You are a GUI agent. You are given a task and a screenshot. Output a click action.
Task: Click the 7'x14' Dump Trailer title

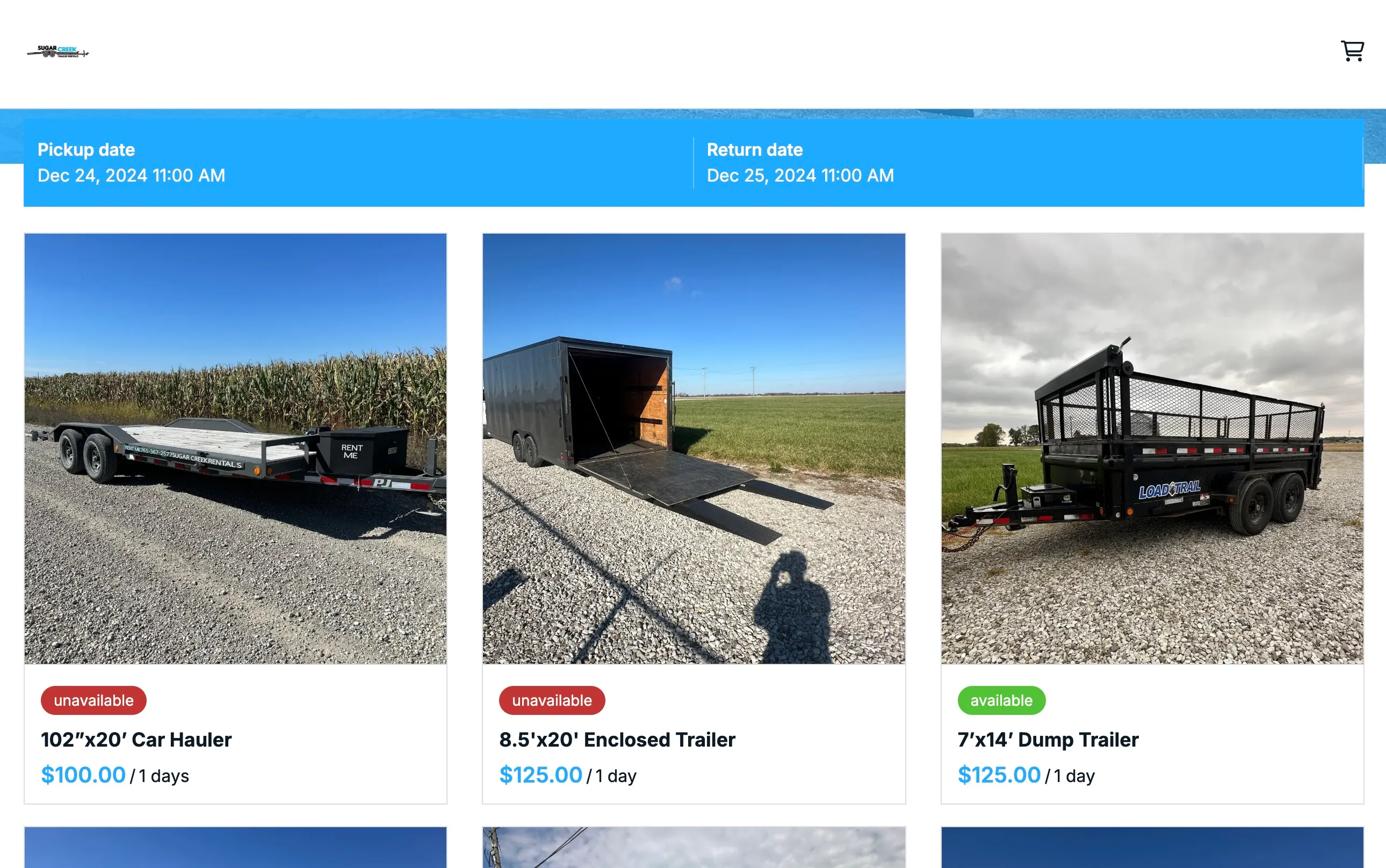coord(1048,740)
